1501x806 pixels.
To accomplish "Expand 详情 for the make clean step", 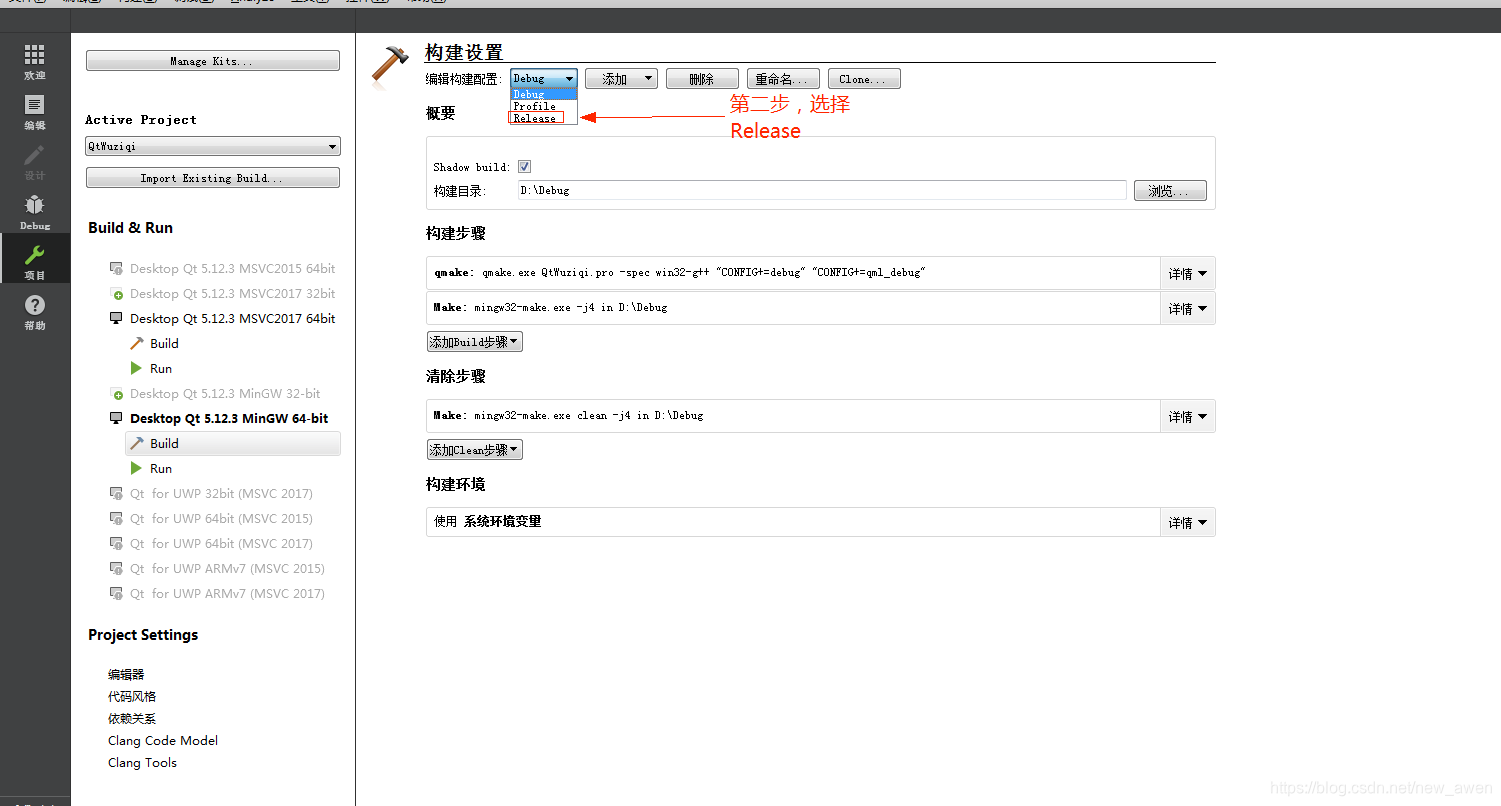I will tap(1188, 416).
